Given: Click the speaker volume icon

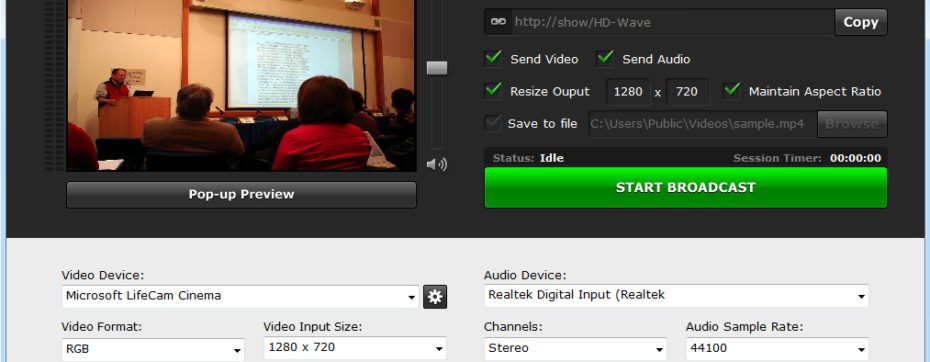Looking at the screenshot, I should tap(437, 164).
